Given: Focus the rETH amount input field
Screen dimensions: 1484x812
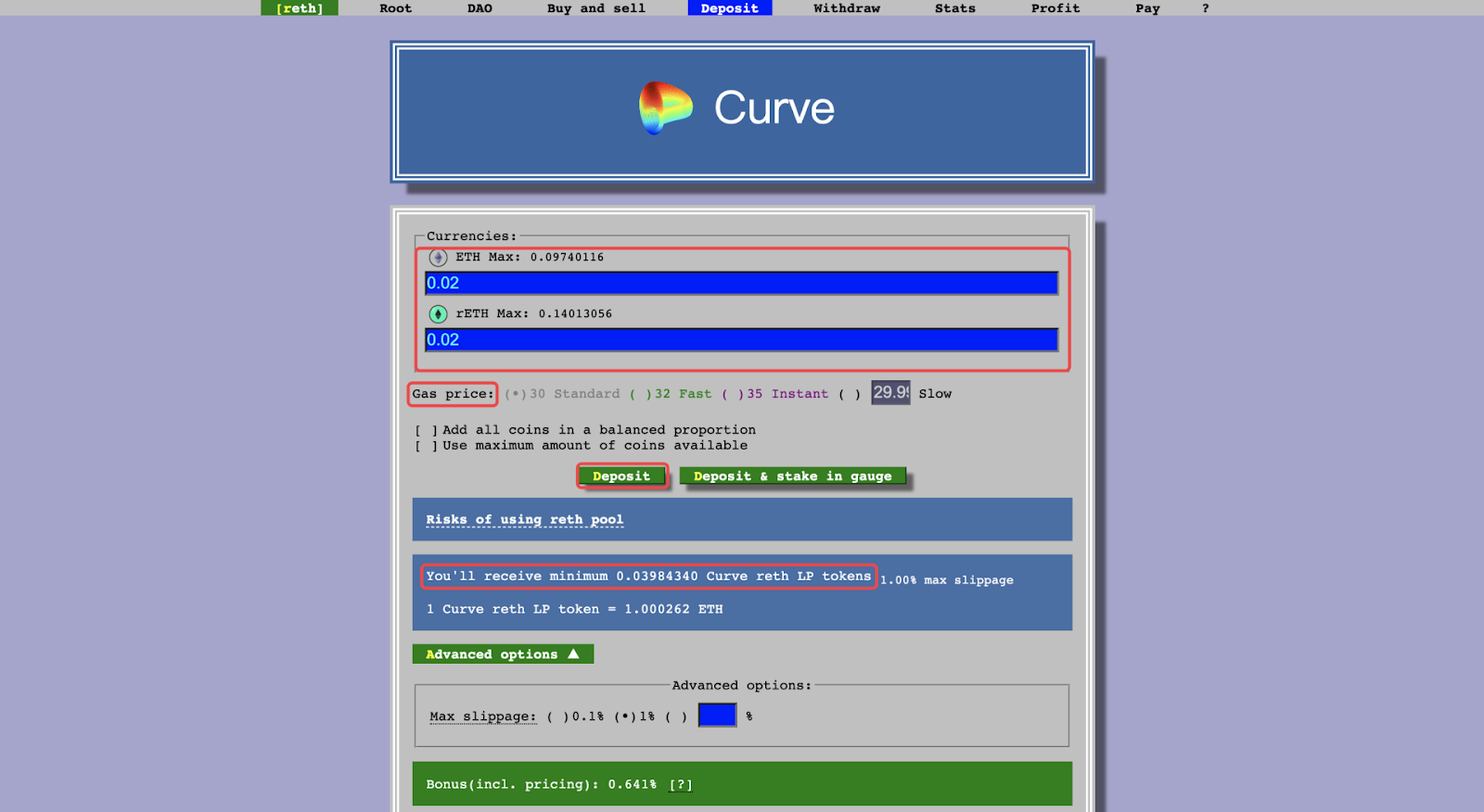Looking at the screenshot, I should click(x=741, y=340).
